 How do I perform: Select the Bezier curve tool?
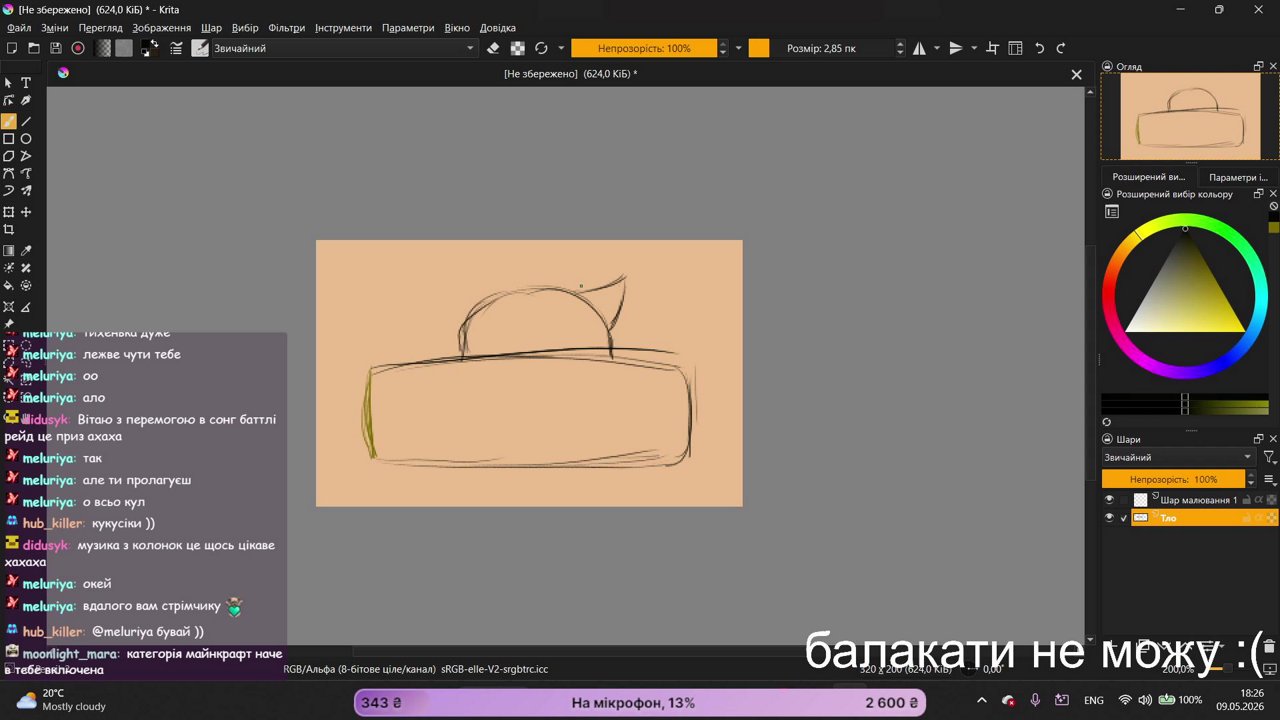coord(9,173)
